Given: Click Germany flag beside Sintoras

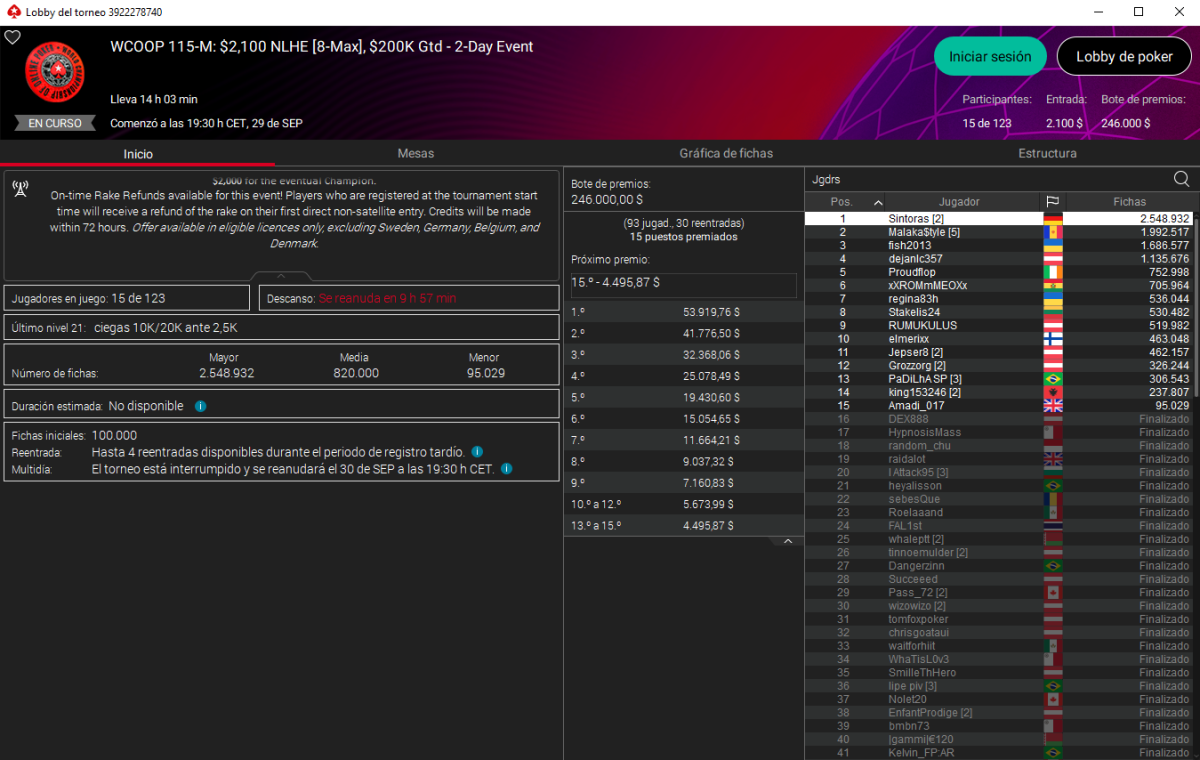Looking at the screenshot, I should [x=1052, y=218].
